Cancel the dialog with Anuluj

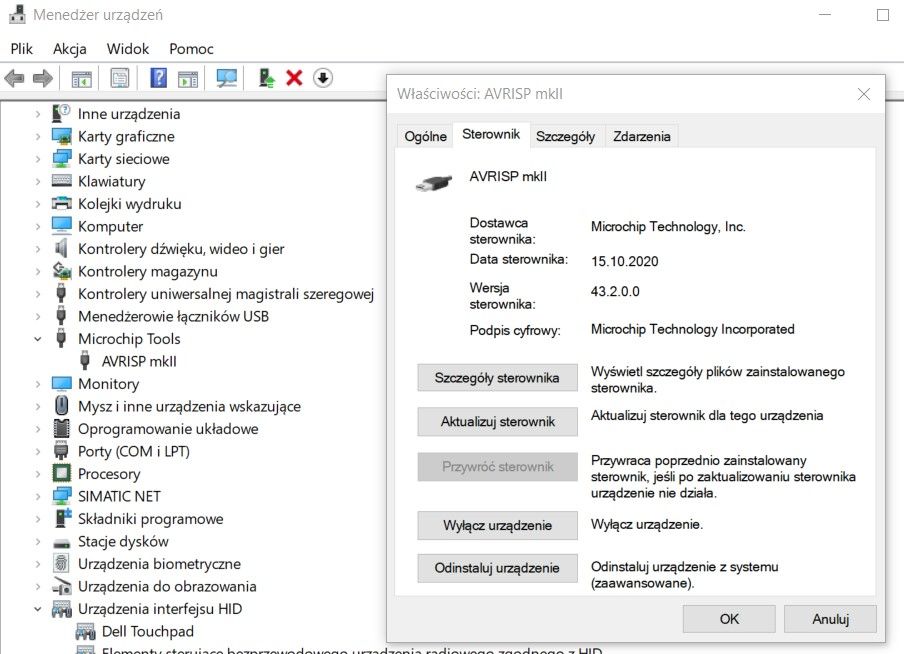(x=830, y=619)
